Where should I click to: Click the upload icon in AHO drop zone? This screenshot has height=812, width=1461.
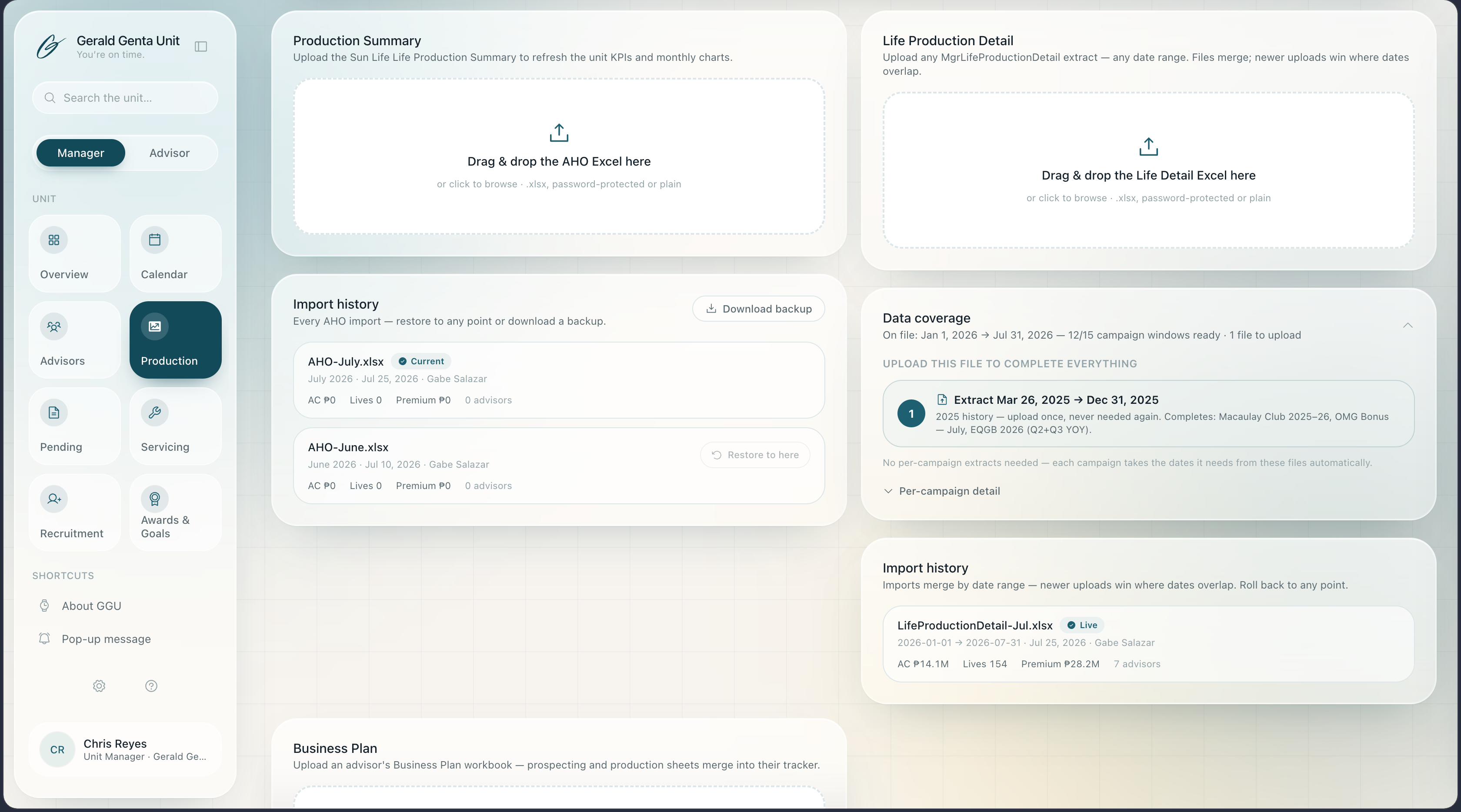click(x=559, y=133)
